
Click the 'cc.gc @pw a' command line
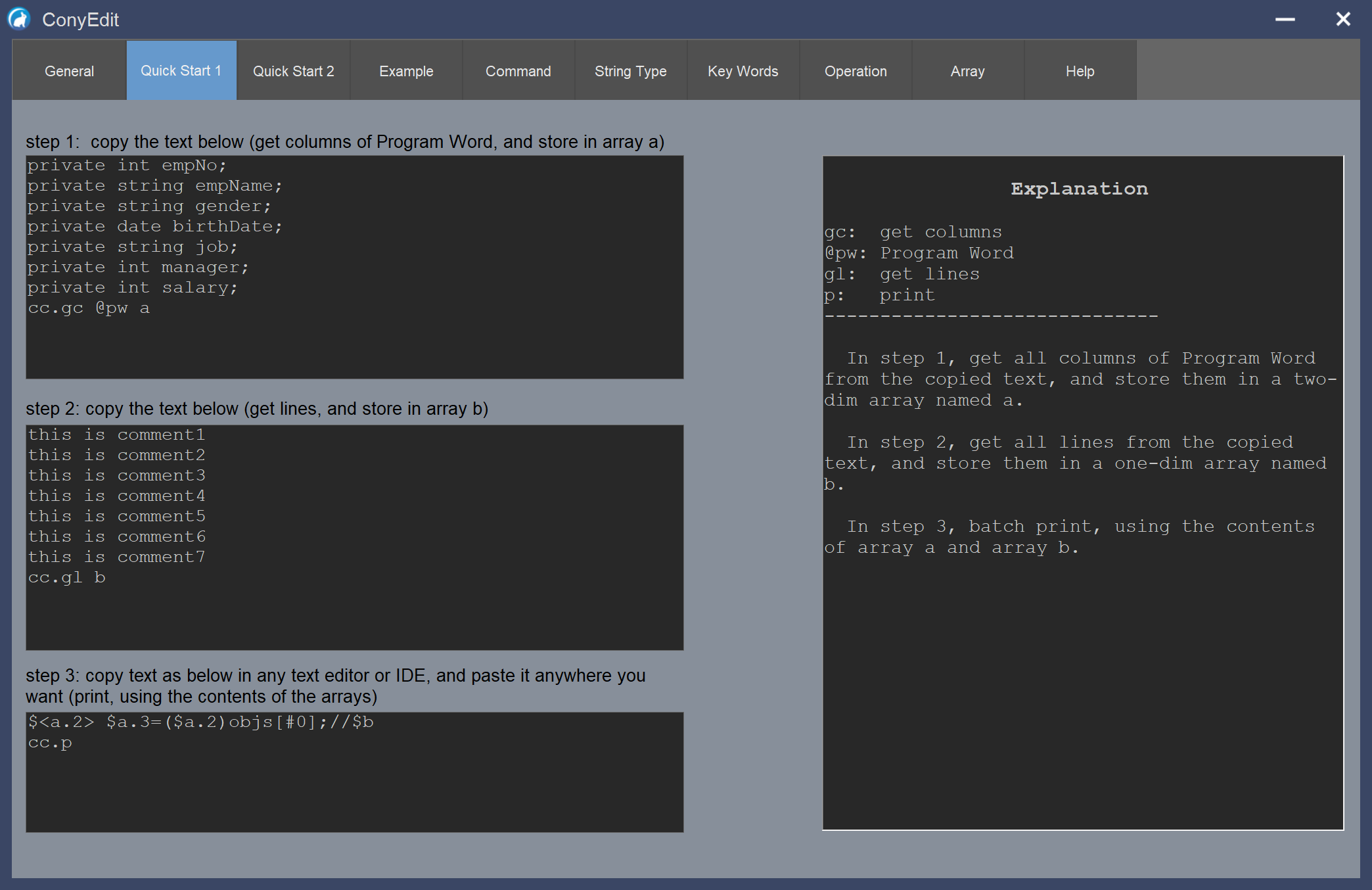tap(89, 308)
